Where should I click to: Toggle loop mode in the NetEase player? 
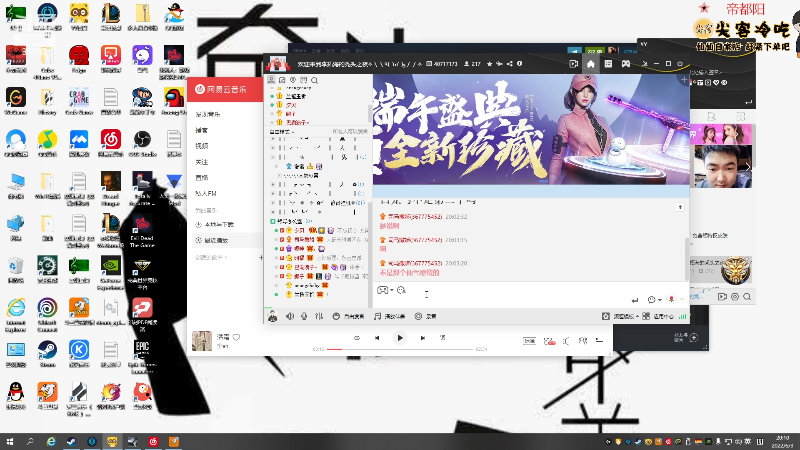[357, 338]
